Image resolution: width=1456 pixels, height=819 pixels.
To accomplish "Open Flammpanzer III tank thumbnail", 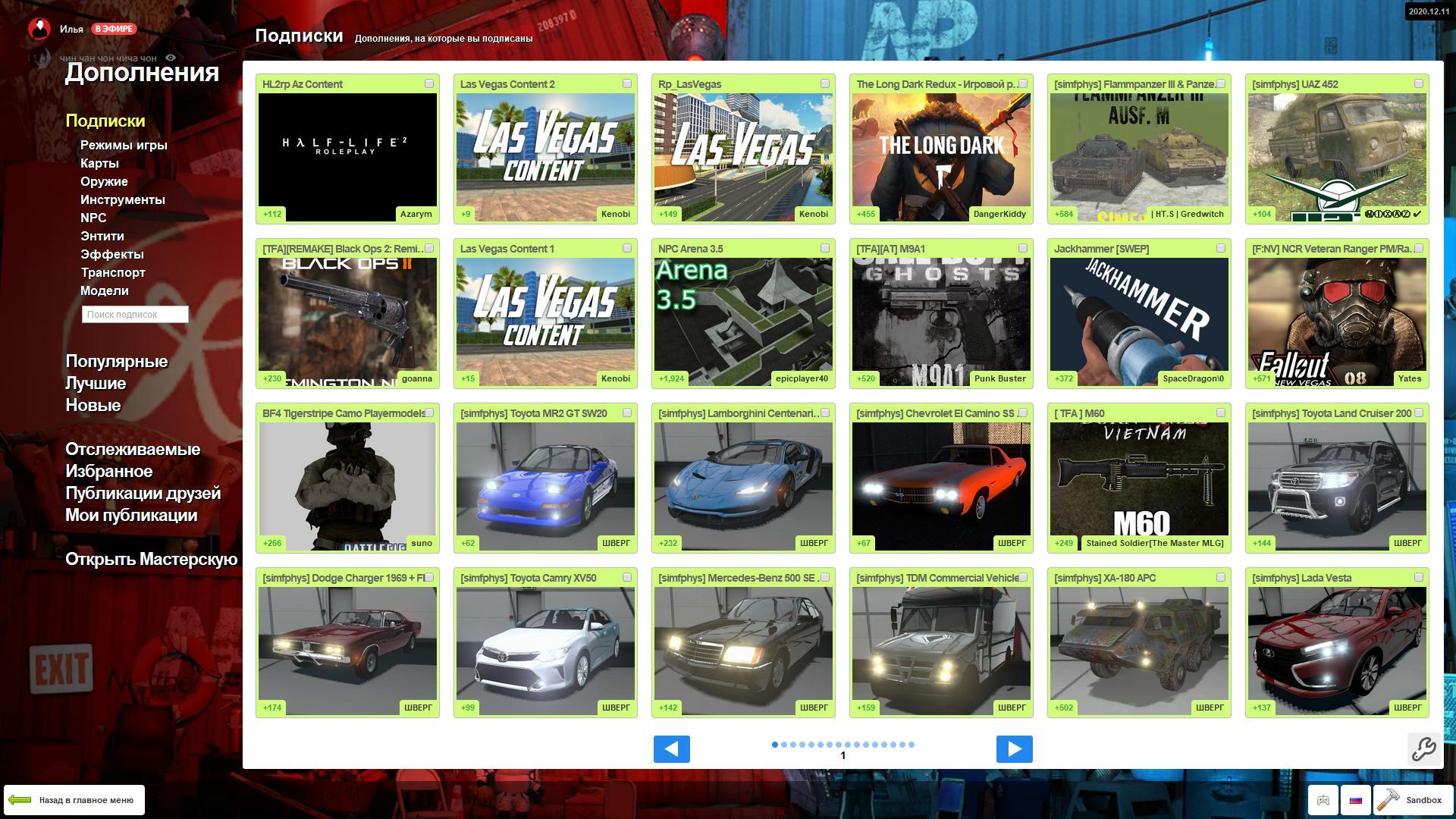I will [x=1139, y=157].
